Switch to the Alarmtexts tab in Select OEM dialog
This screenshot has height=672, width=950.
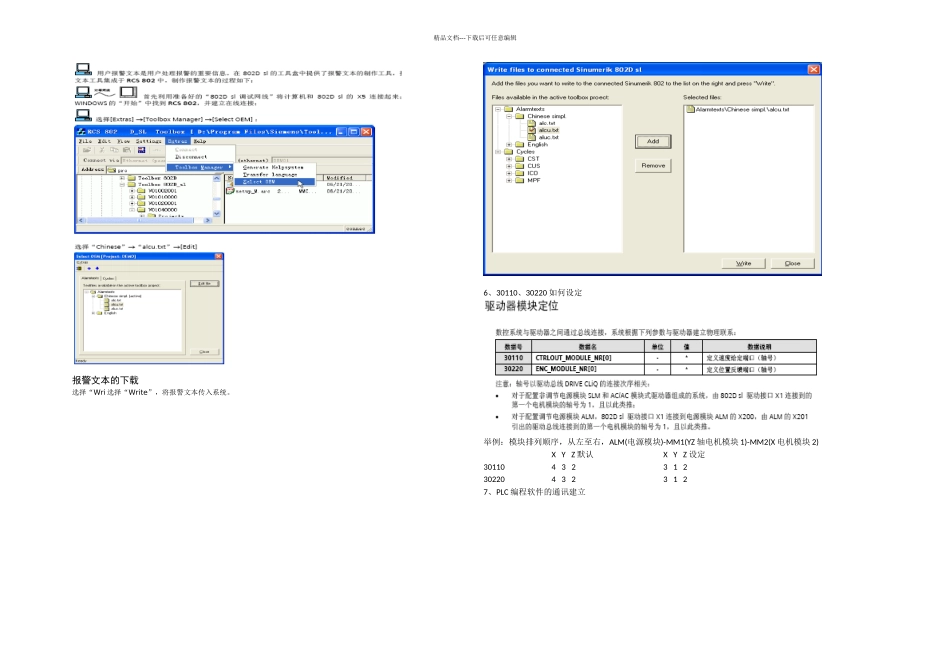[90, 278]
